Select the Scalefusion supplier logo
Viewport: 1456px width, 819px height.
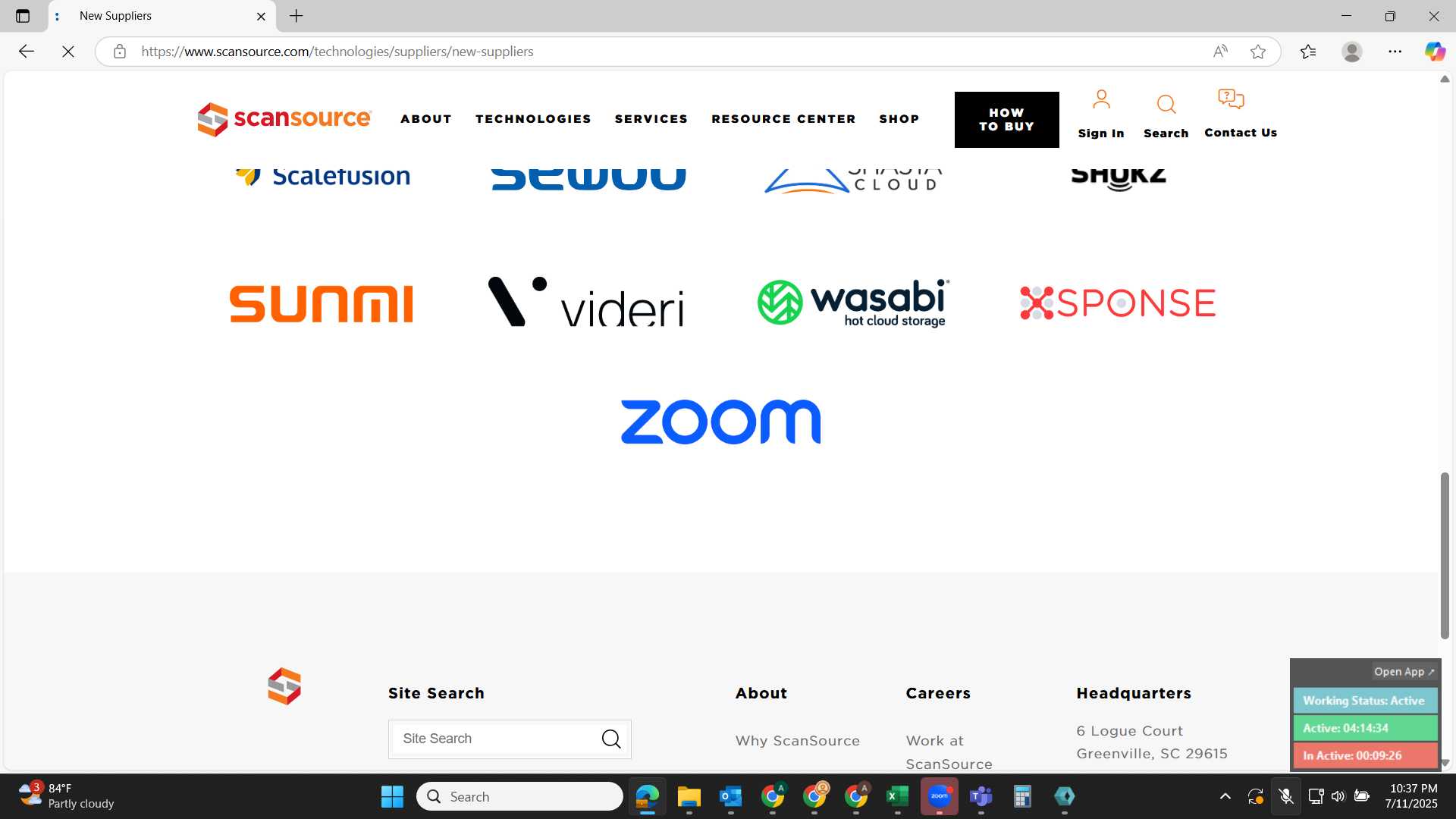click(x=322, y=177)
